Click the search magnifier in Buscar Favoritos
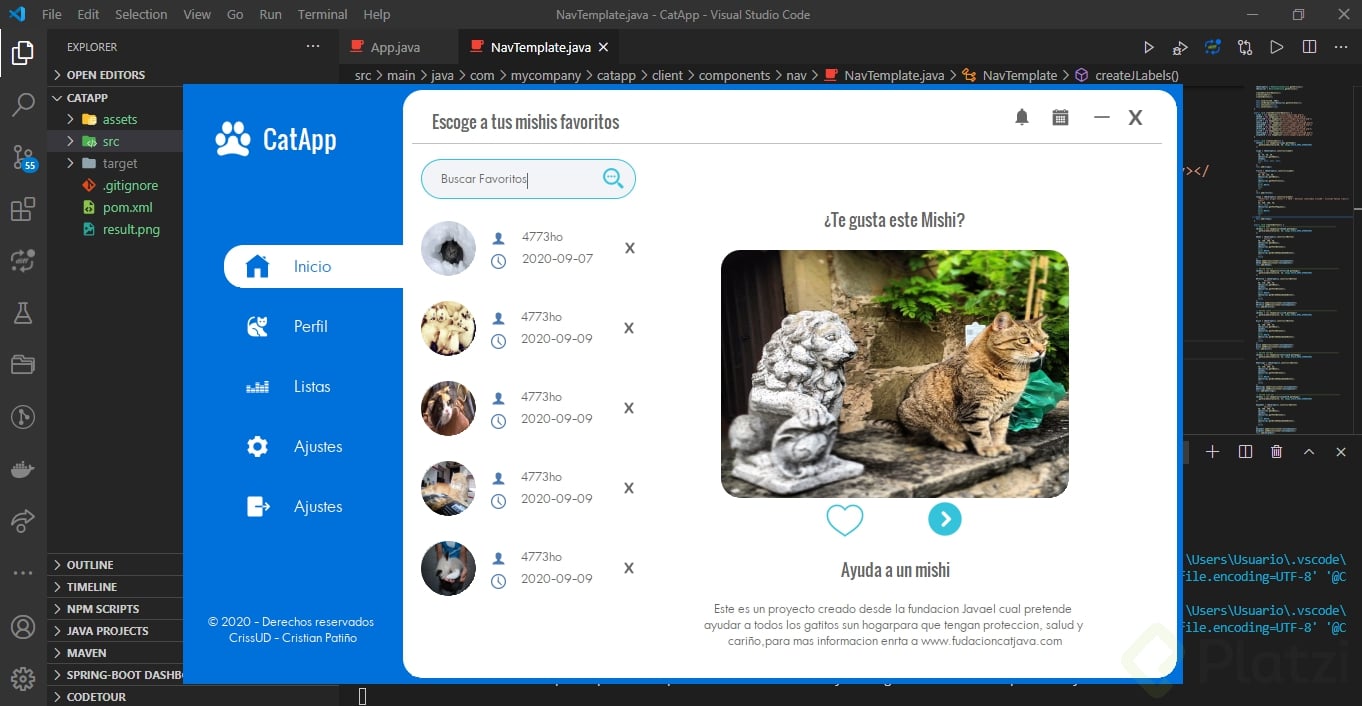1362x706 pixels. (x=613, y=178)
